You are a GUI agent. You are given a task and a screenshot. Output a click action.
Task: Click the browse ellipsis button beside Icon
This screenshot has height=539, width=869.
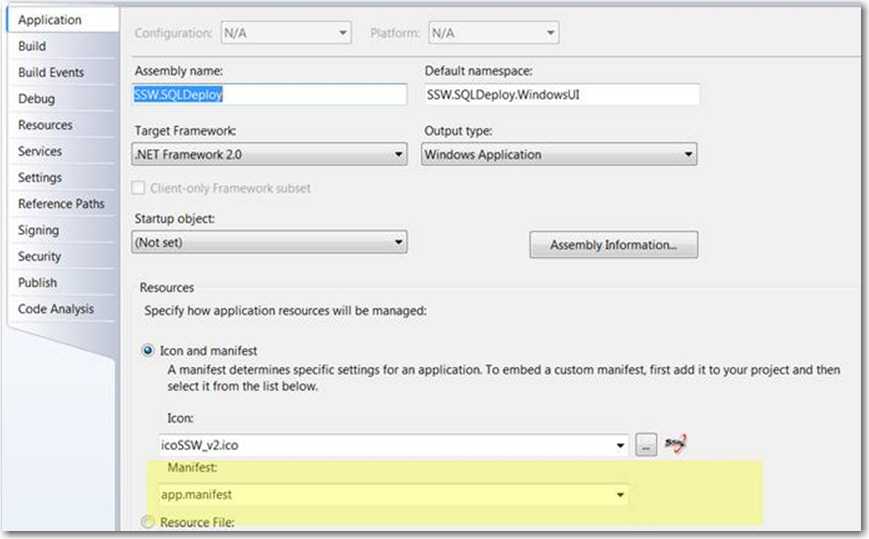coord(648,445)
